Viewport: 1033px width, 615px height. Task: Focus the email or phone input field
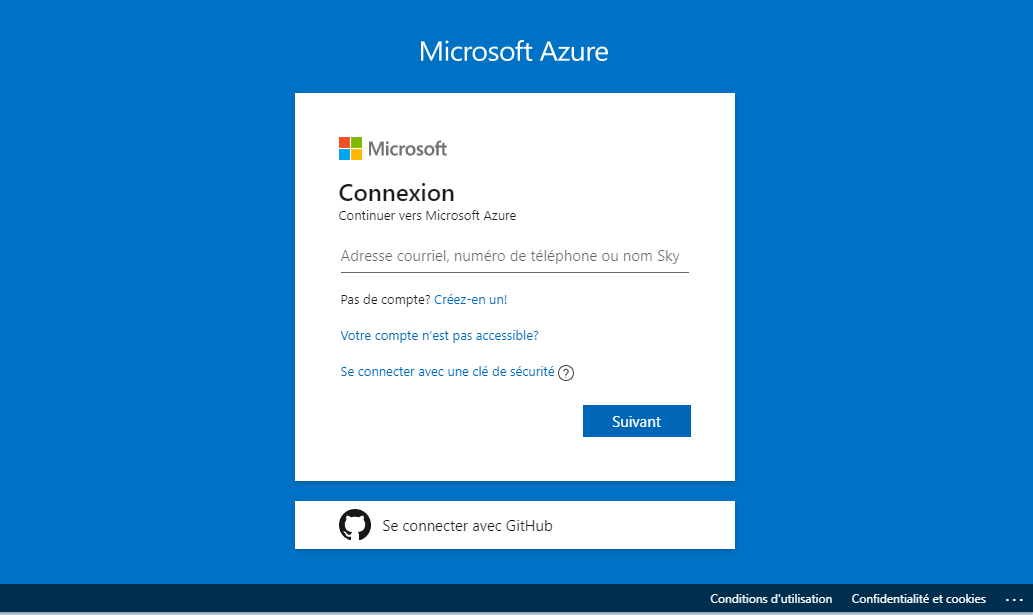[514, 257]
